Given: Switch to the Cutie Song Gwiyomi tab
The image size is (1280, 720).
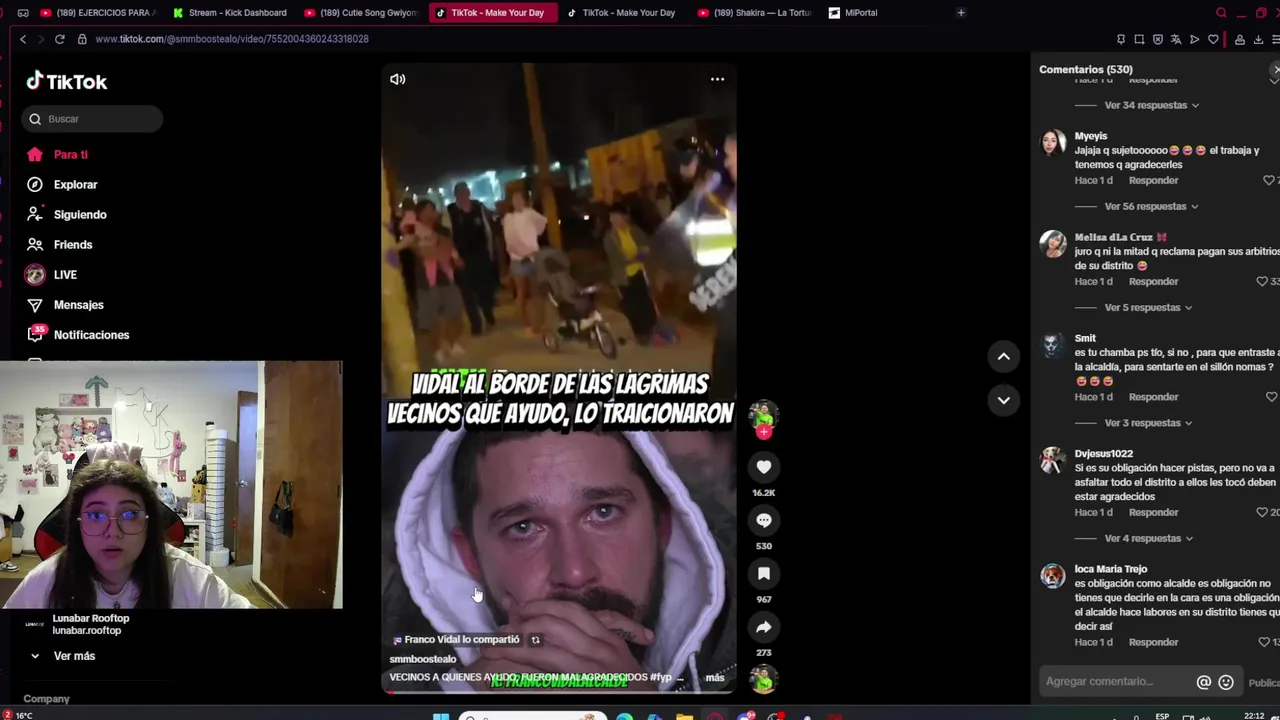Looking at the screenshot, I should click(x=361, y=13).
